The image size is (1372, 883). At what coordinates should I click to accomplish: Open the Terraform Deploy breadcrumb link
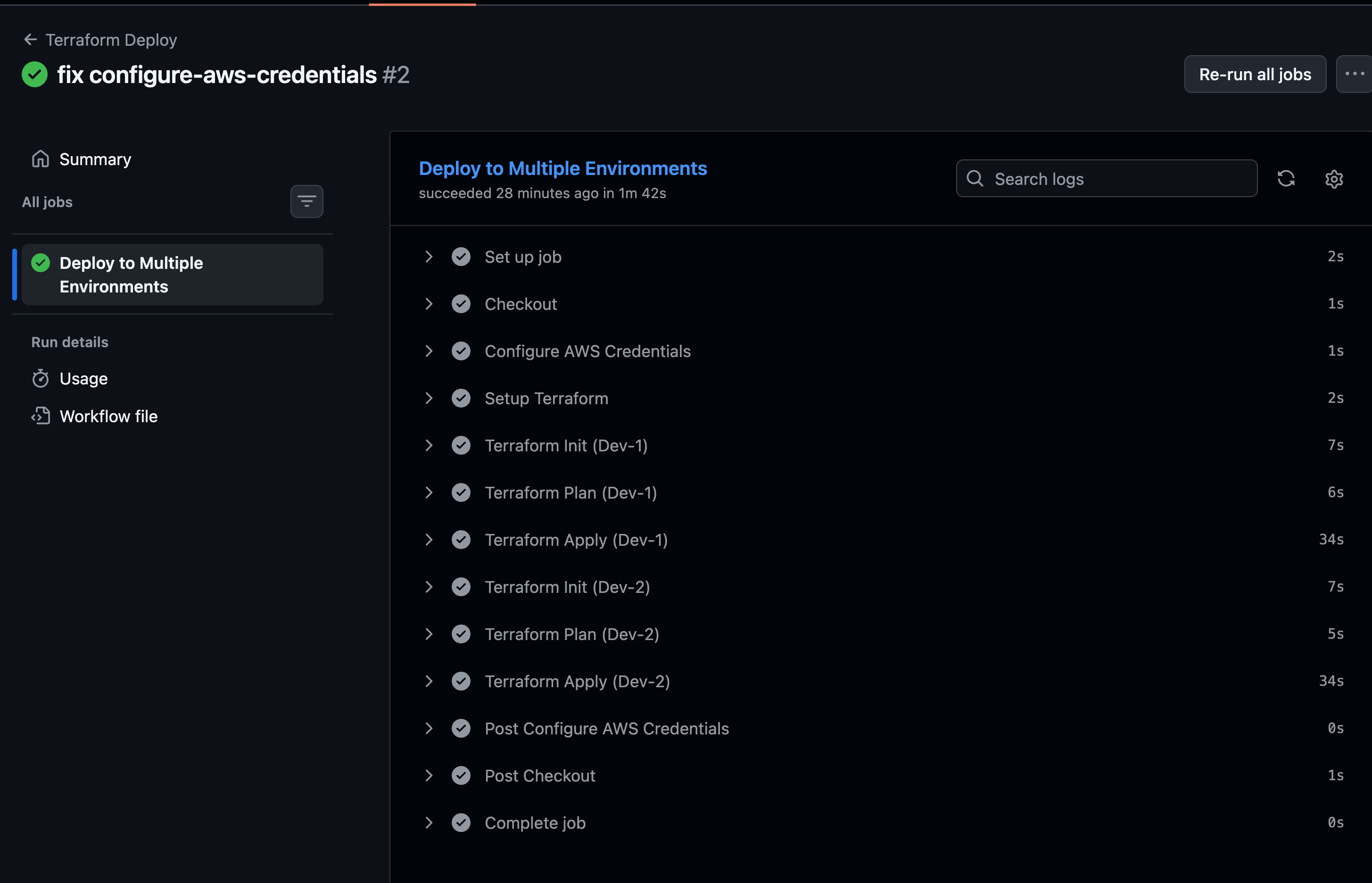coord(111,40)
